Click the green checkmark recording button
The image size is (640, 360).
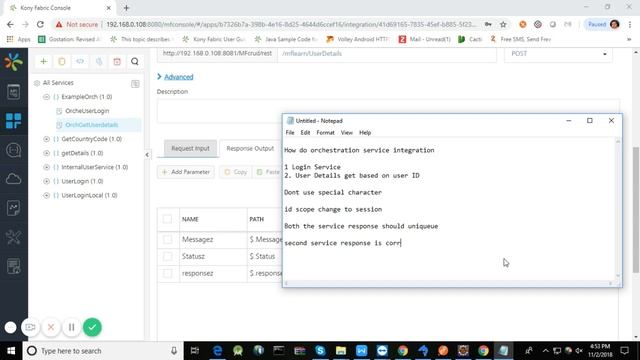[x=92, y=327]
